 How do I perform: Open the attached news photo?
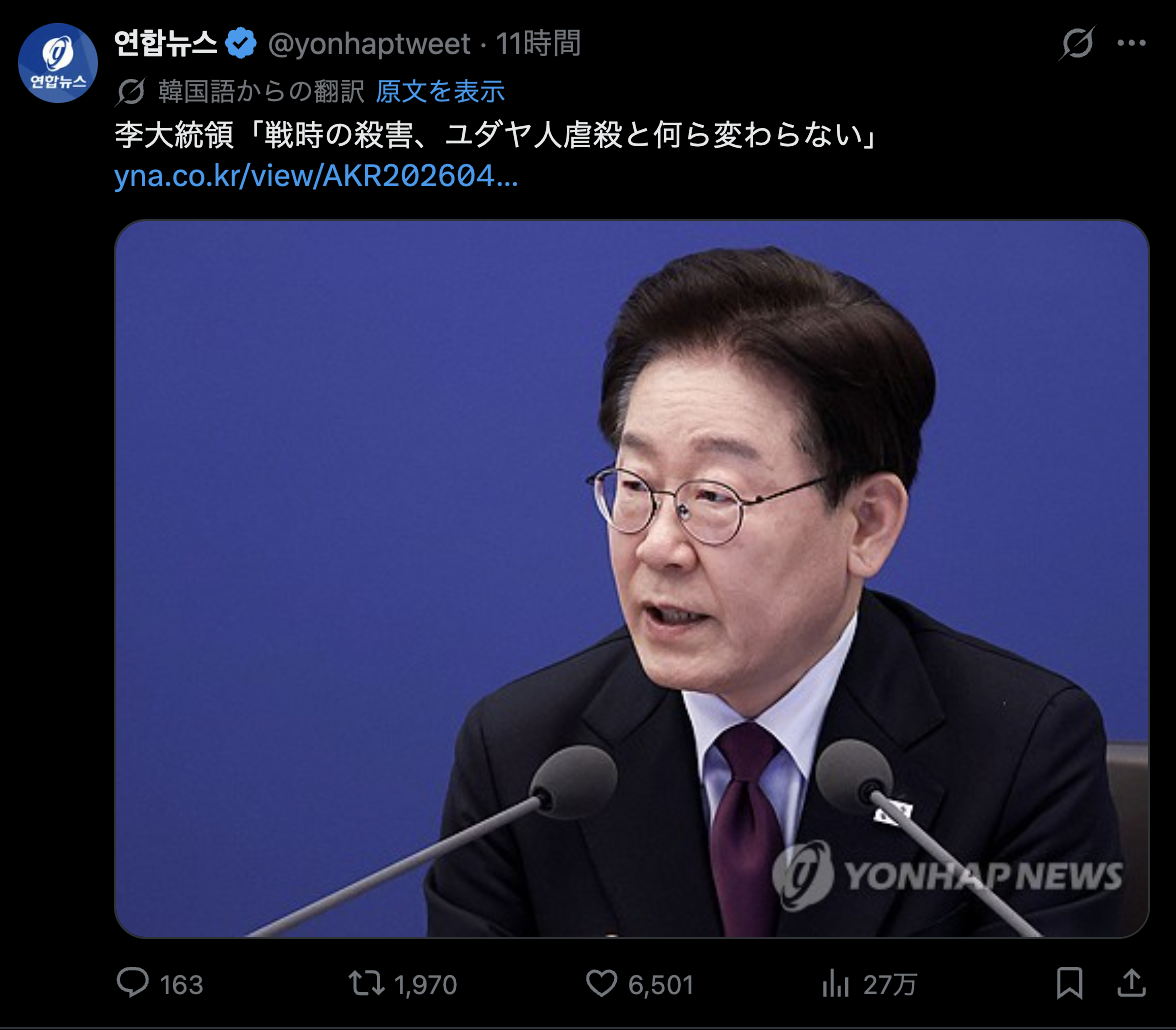pyautogui.click(x=632, y=578)
